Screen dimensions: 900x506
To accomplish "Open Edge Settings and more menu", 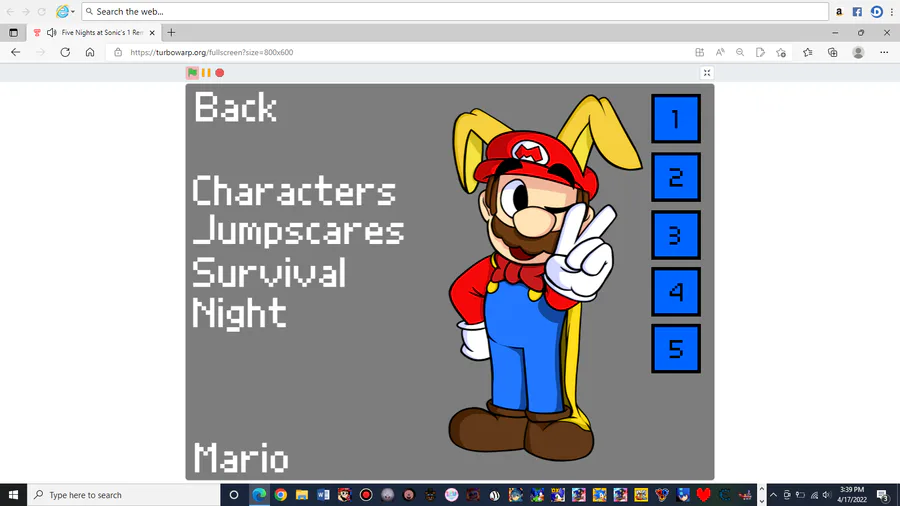I will tap(884, 52).
